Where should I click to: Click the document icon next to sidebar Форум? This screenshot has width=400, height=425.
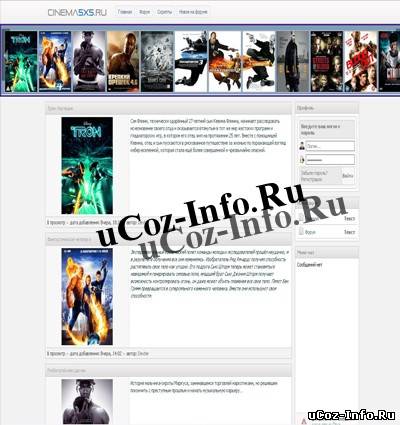(301, 232)
